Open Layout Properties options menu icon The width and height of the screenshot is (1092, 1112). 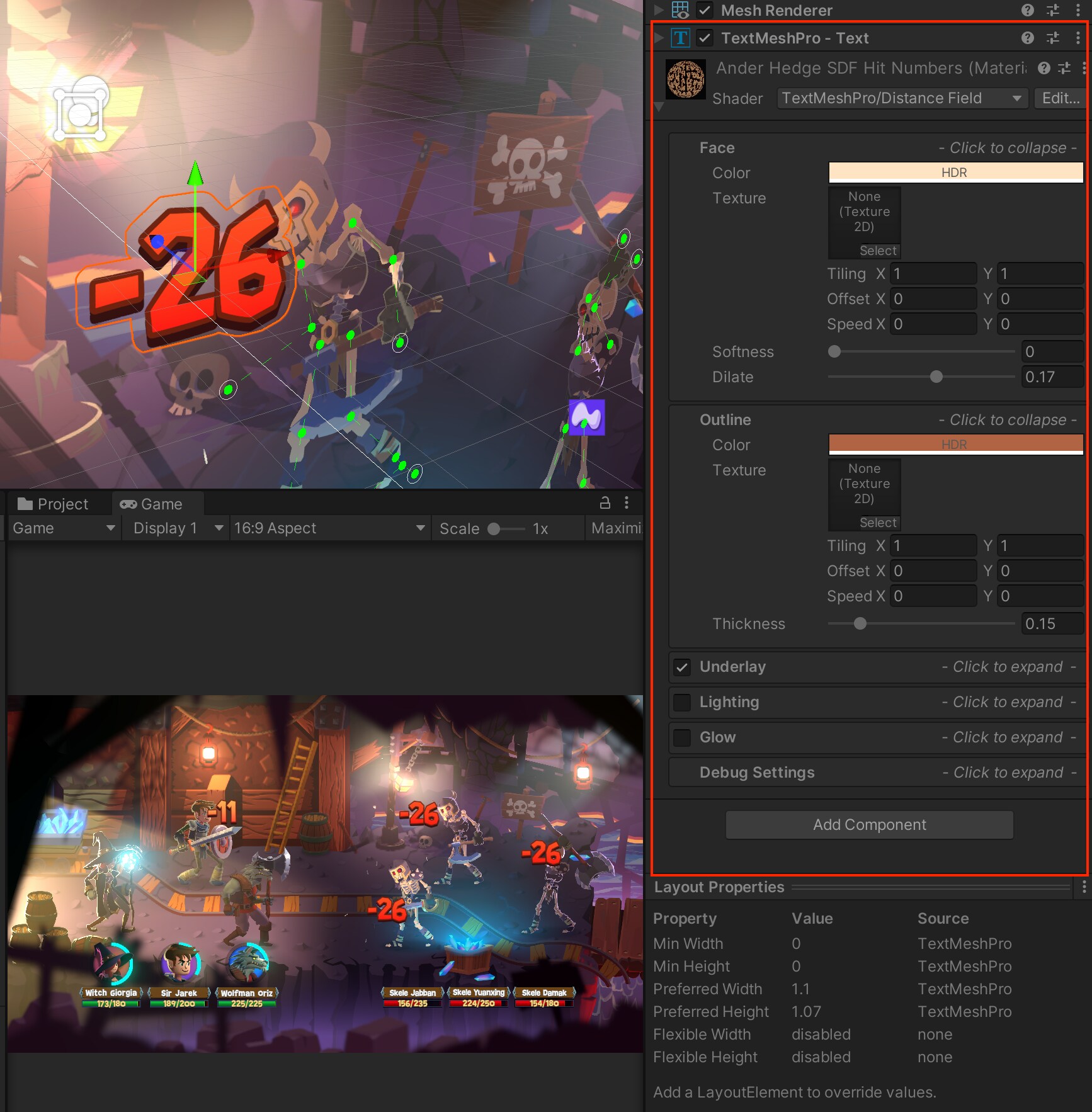1083,887
